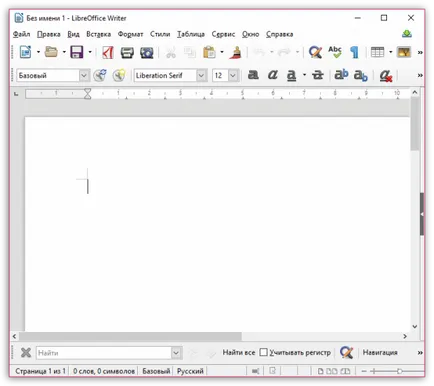Screen dimensions: 434x386
Task: Open the 'Таблица' menu
Action: pyautogui.click(x=191, y=34)
